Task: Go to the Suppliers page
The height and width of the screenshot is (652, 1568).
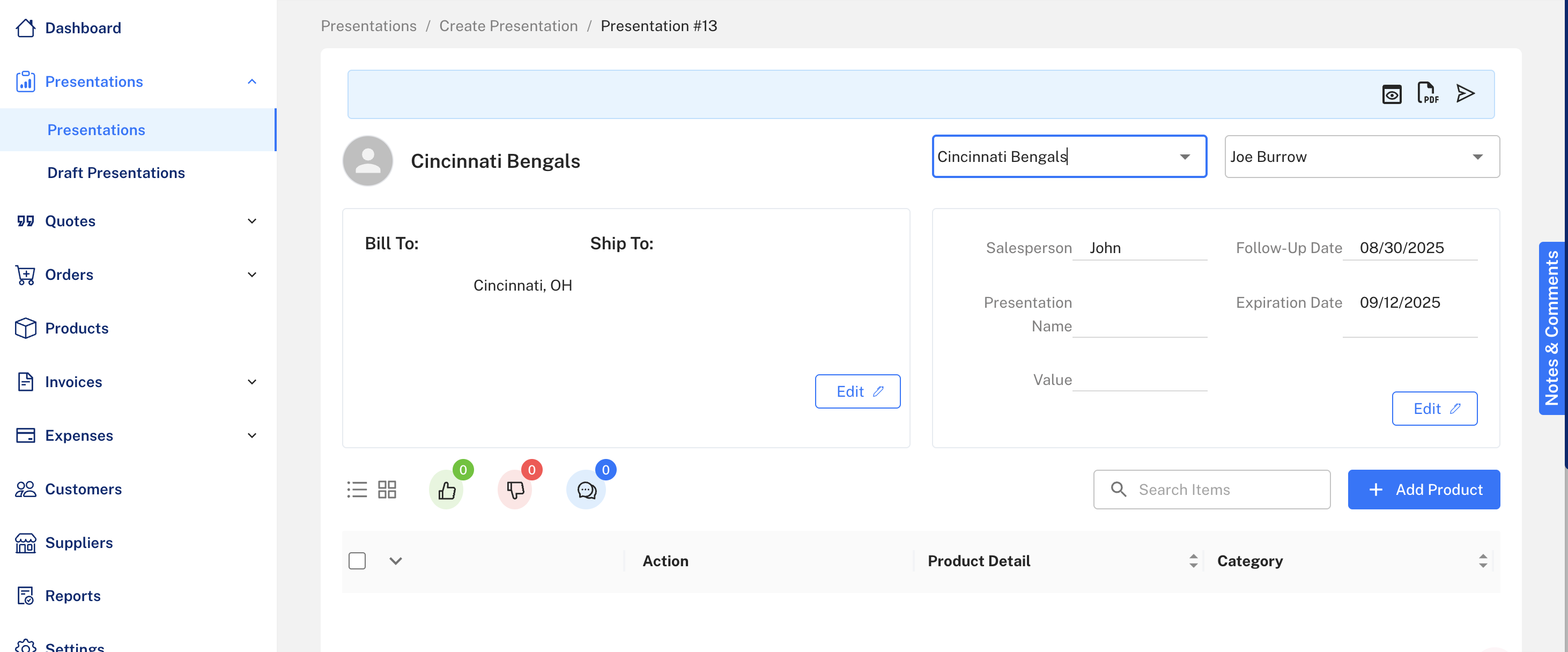Action: coord(79,543)
